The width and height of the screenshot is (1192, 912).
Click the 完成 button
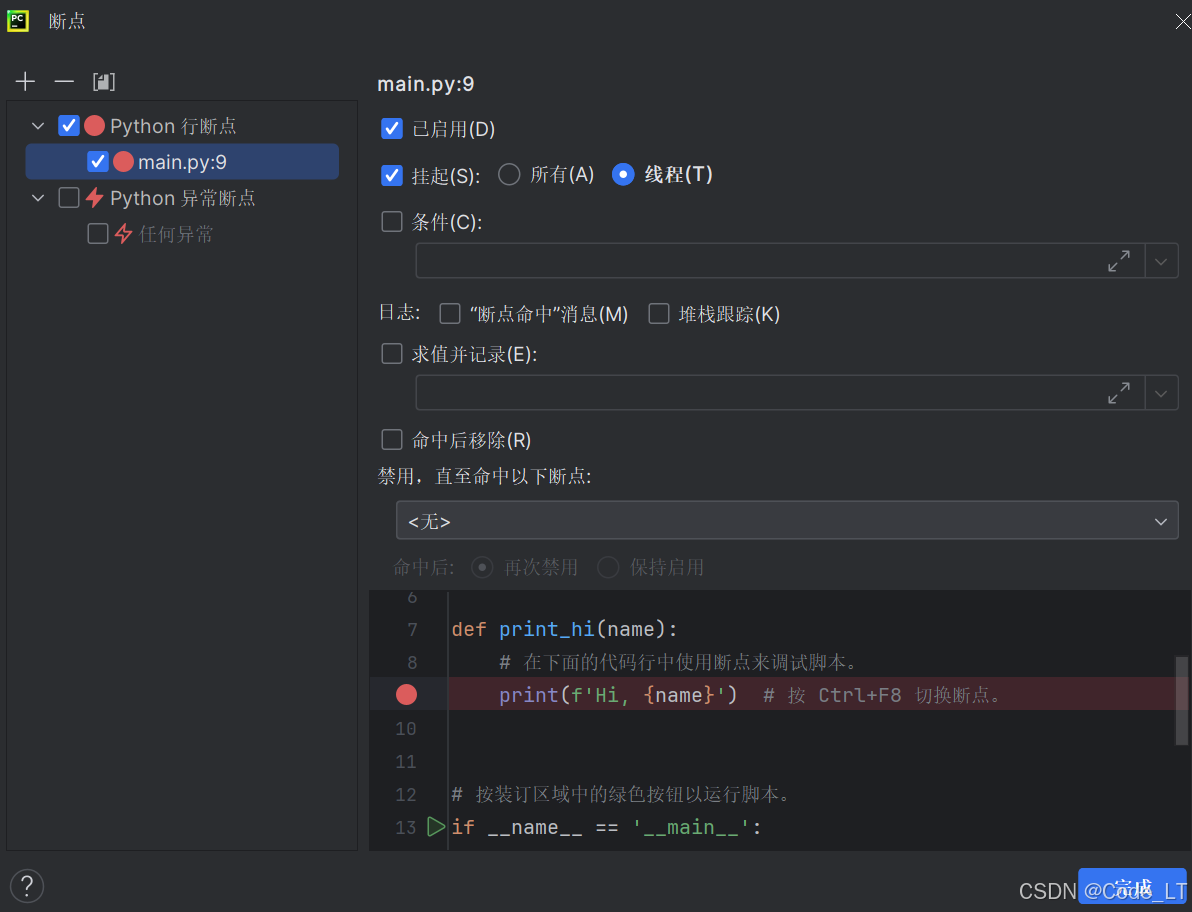click(x=1132, y=886)
